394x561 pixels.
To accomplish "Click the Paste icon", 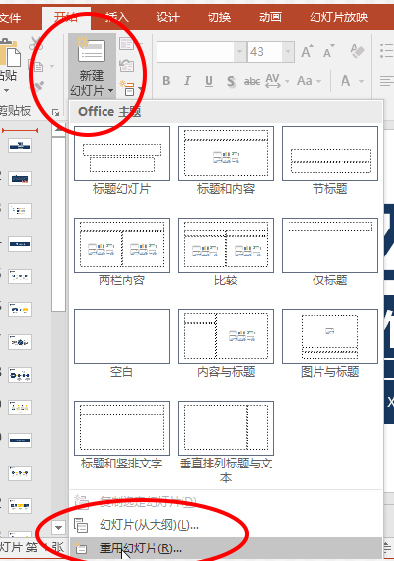I will pos(10,53).
